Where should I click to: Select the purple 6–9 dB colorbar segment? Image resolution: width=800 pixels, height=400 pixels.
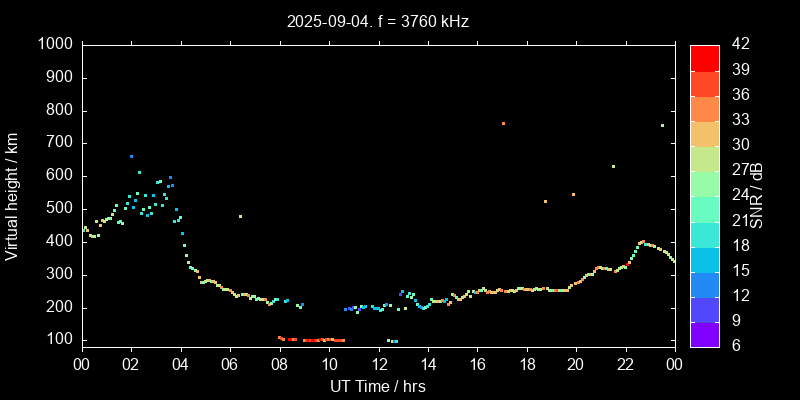705,333
